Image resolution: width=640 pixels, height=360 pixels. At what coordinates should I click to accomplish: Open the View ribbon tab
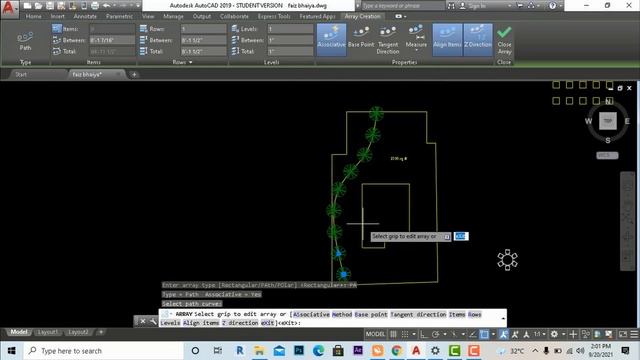pyautogui.click(x=148, y=16)
